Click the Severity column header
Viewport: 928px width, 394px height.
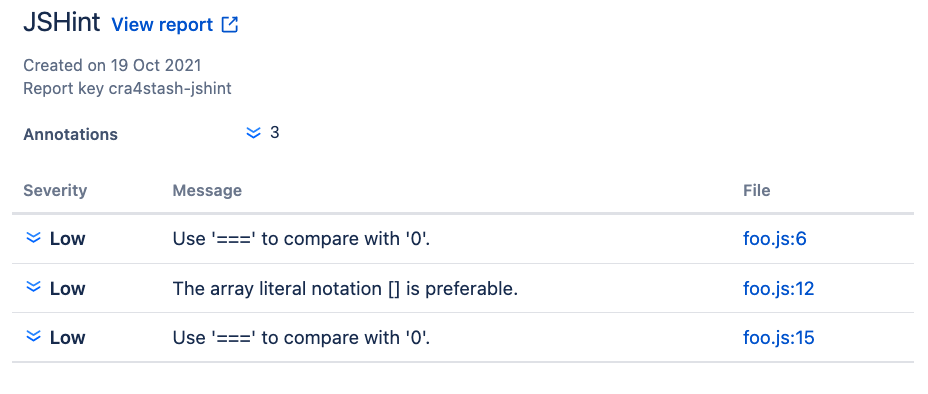[x=55, y=190]
